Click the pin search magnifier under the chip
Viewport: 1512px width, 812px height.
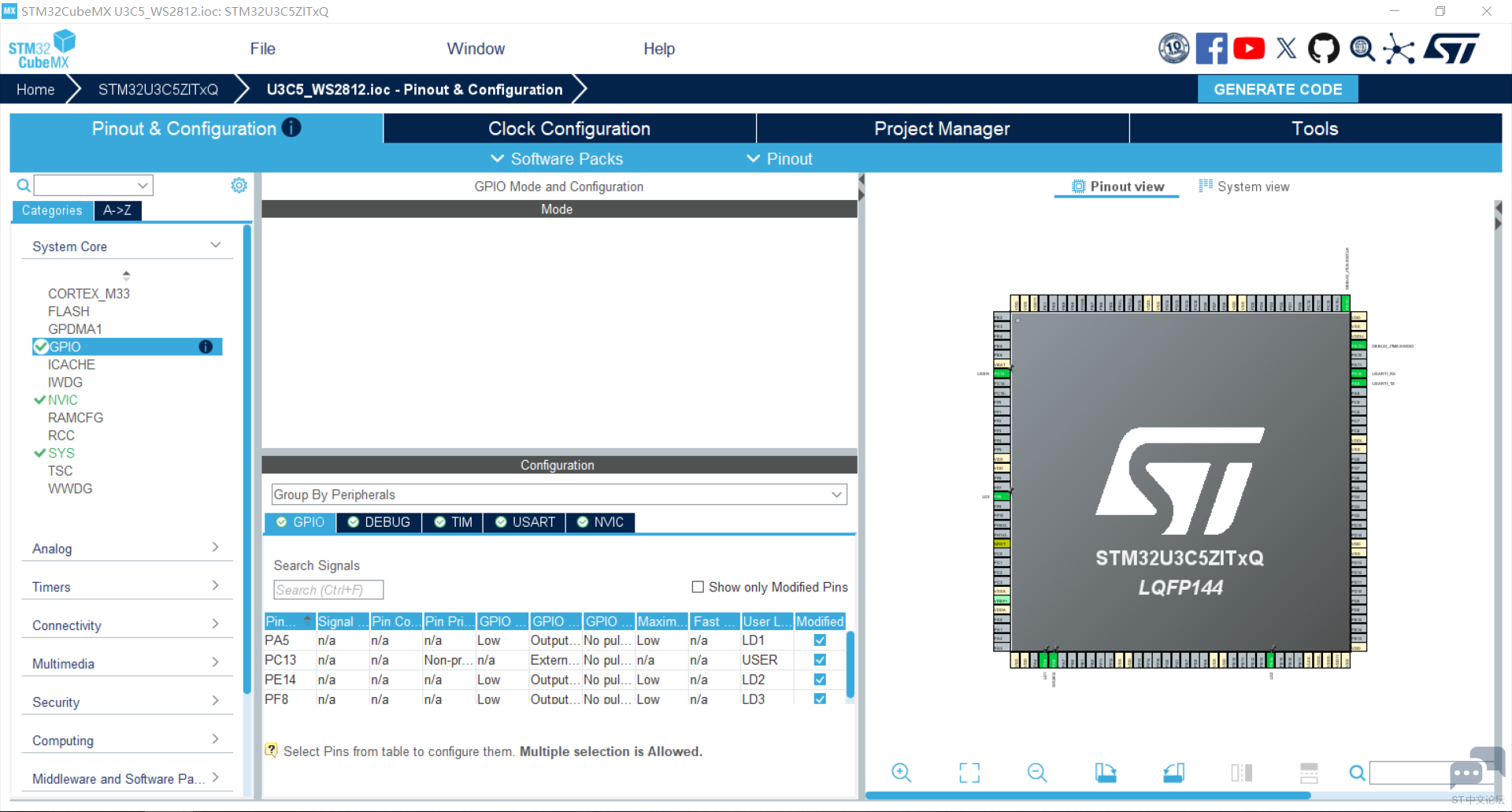pyautogui.click(x=1357, y=773)
